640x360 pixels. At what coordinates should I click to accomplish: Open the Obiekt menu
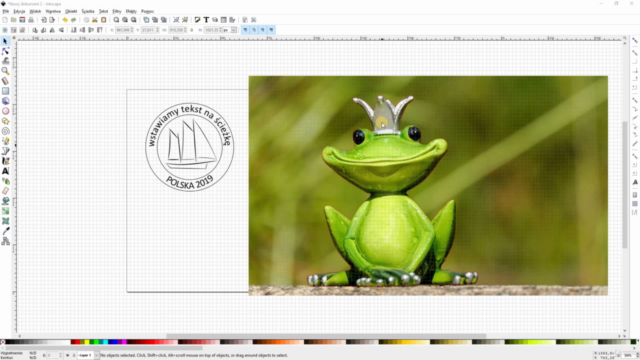click(71, 11)
